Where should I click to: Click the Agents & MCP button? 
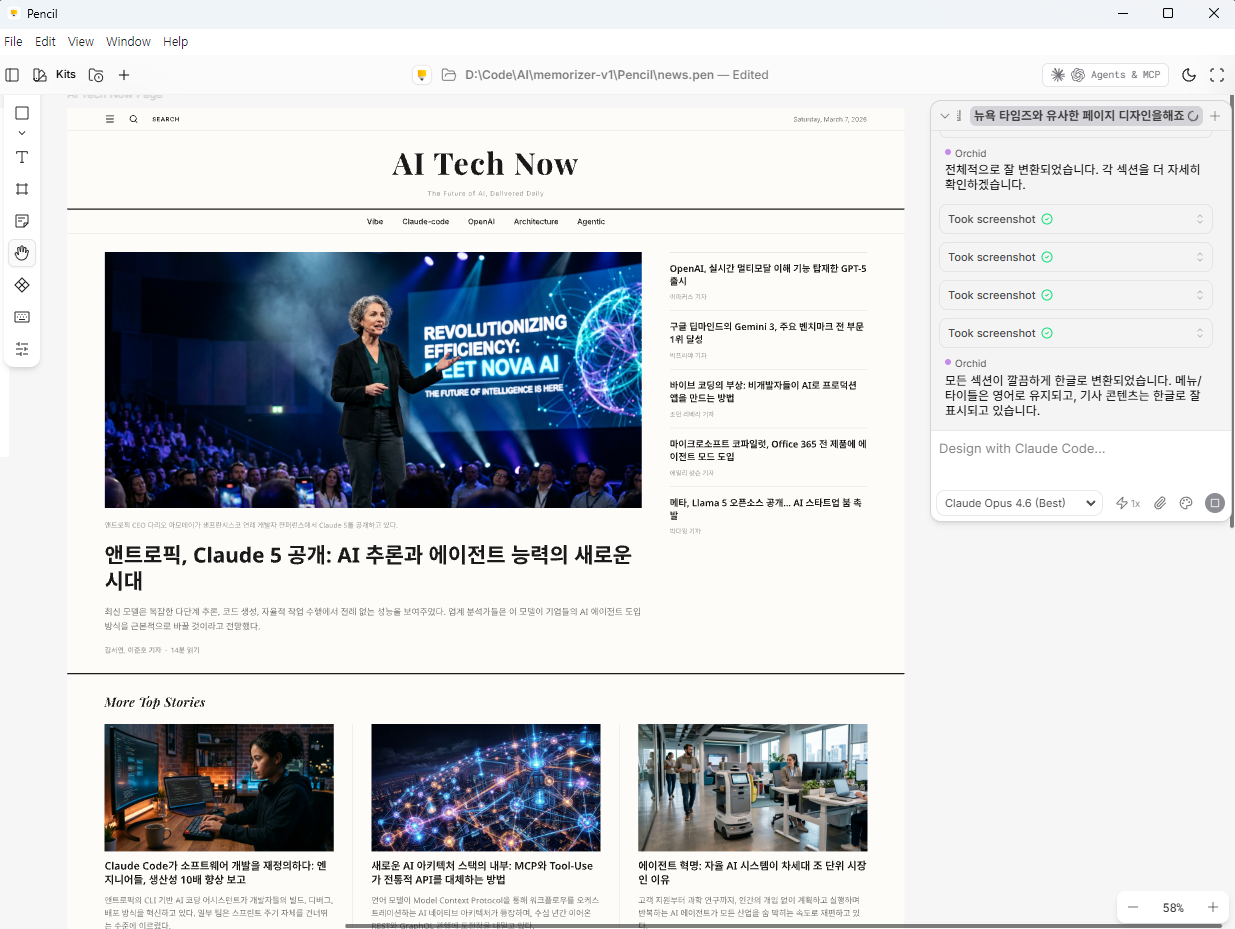point(1104,75)
